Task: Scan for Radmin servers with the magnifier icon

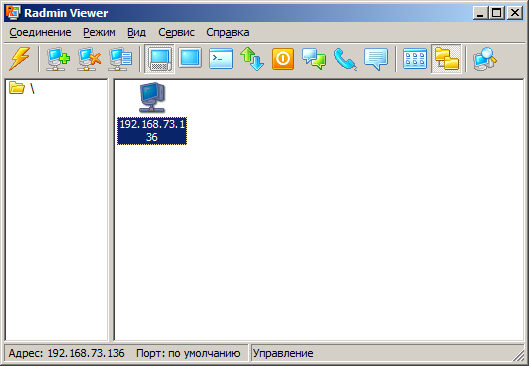Action: pos(485,59)
